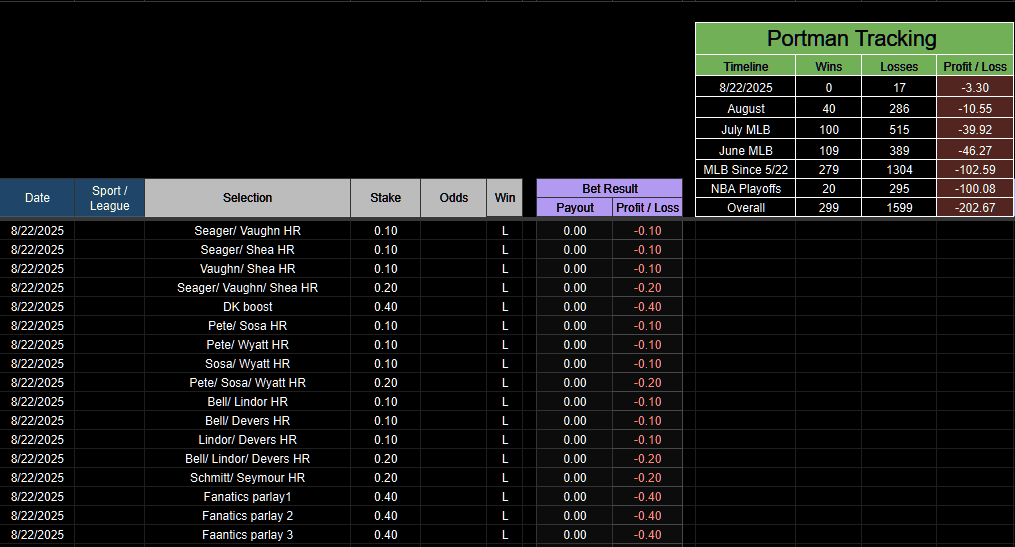Select the Bell/ Devers HR cell
This screenshot has height=547, width=1015.
click(x=247, y=420)
